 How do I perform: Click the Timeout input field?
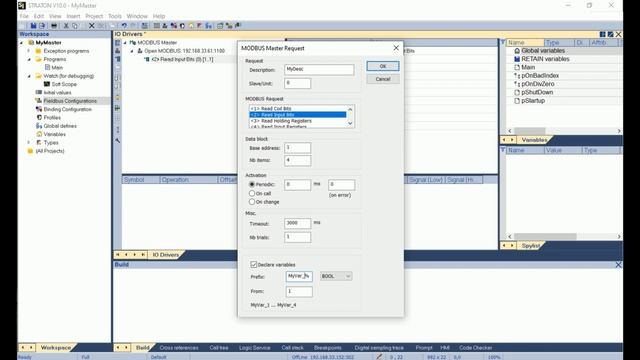click(298, 223)
